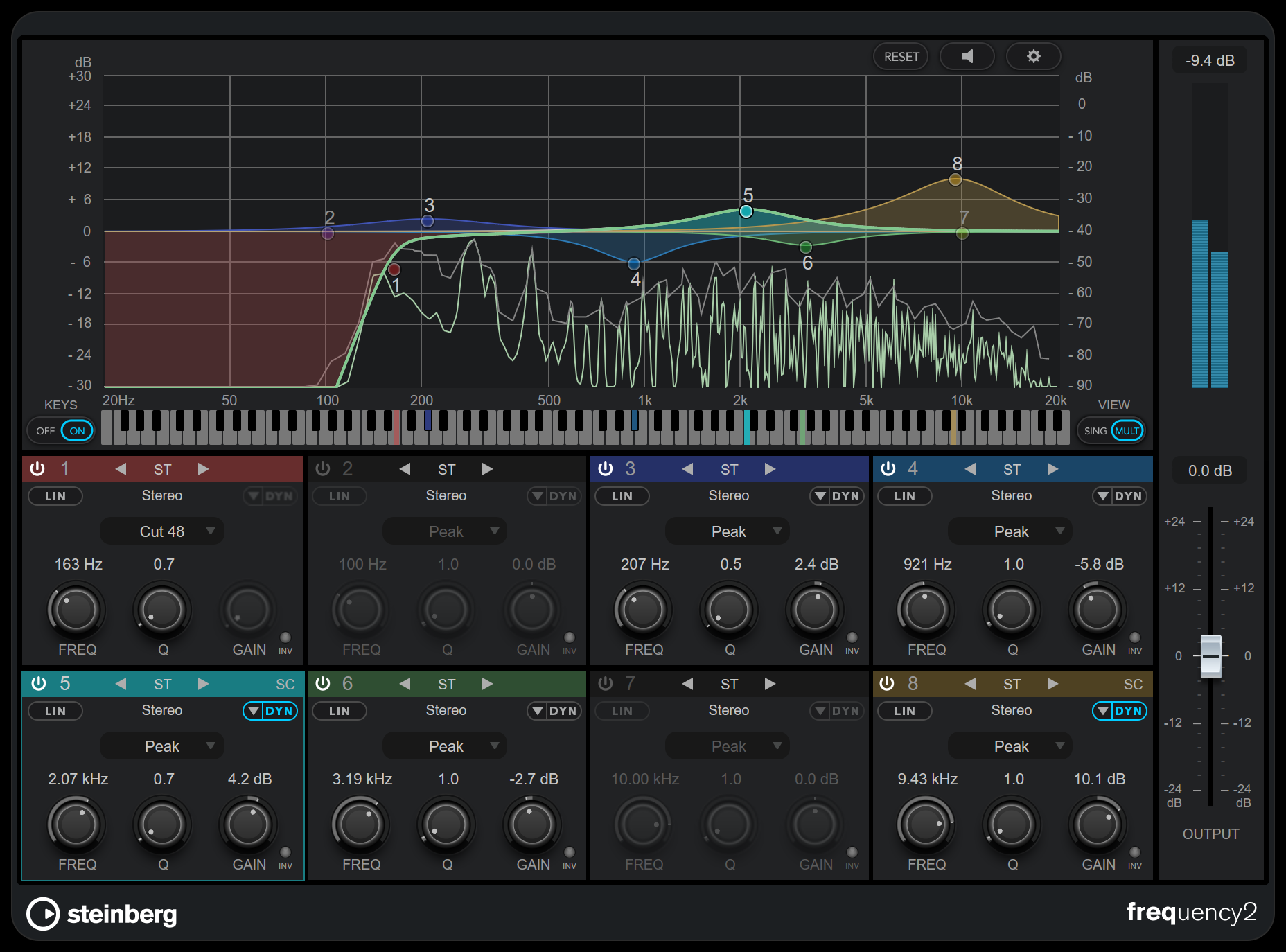The image size is (1286, 952).
Task: Open band 1 Cut 48 filter type dropdown
Action: [x=162, y=531]
